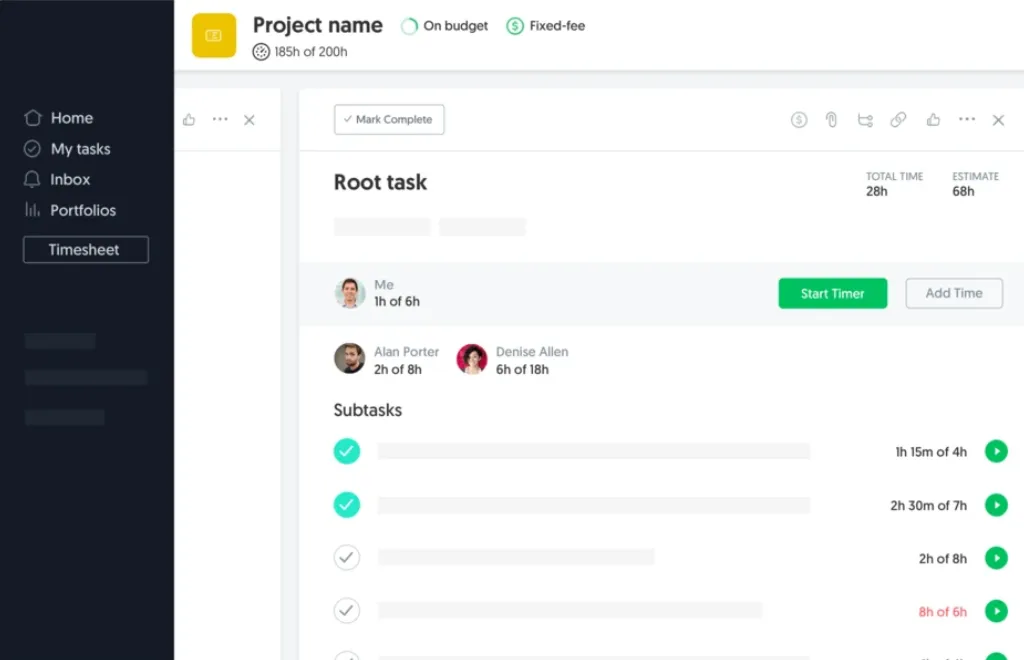Like the Root task with thumbs-up

point(933,120)
